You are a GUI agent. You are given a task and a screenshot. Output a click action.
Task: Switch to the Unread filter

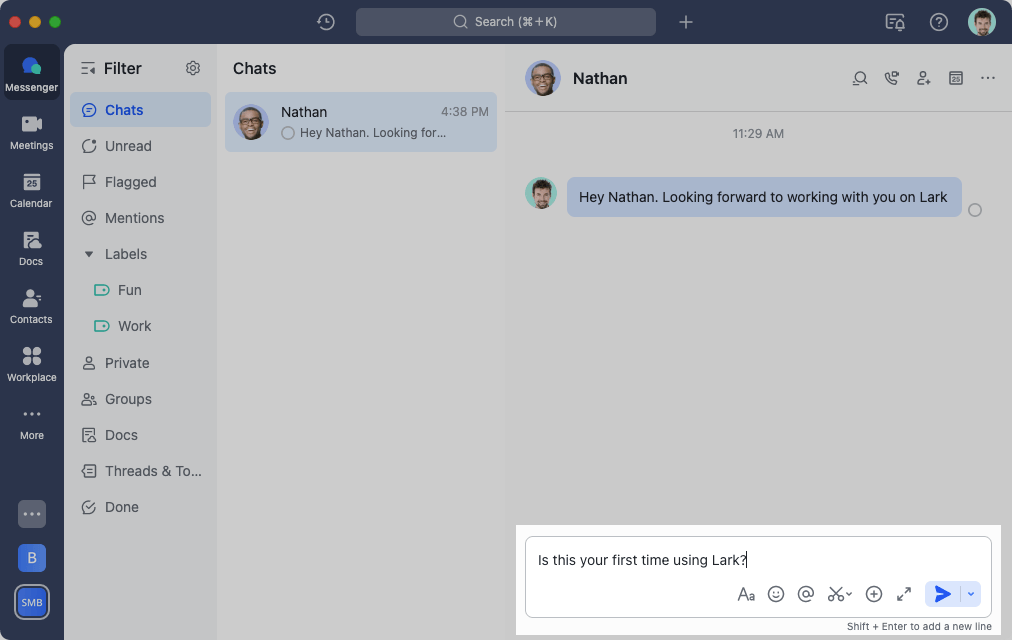(127, 146)
